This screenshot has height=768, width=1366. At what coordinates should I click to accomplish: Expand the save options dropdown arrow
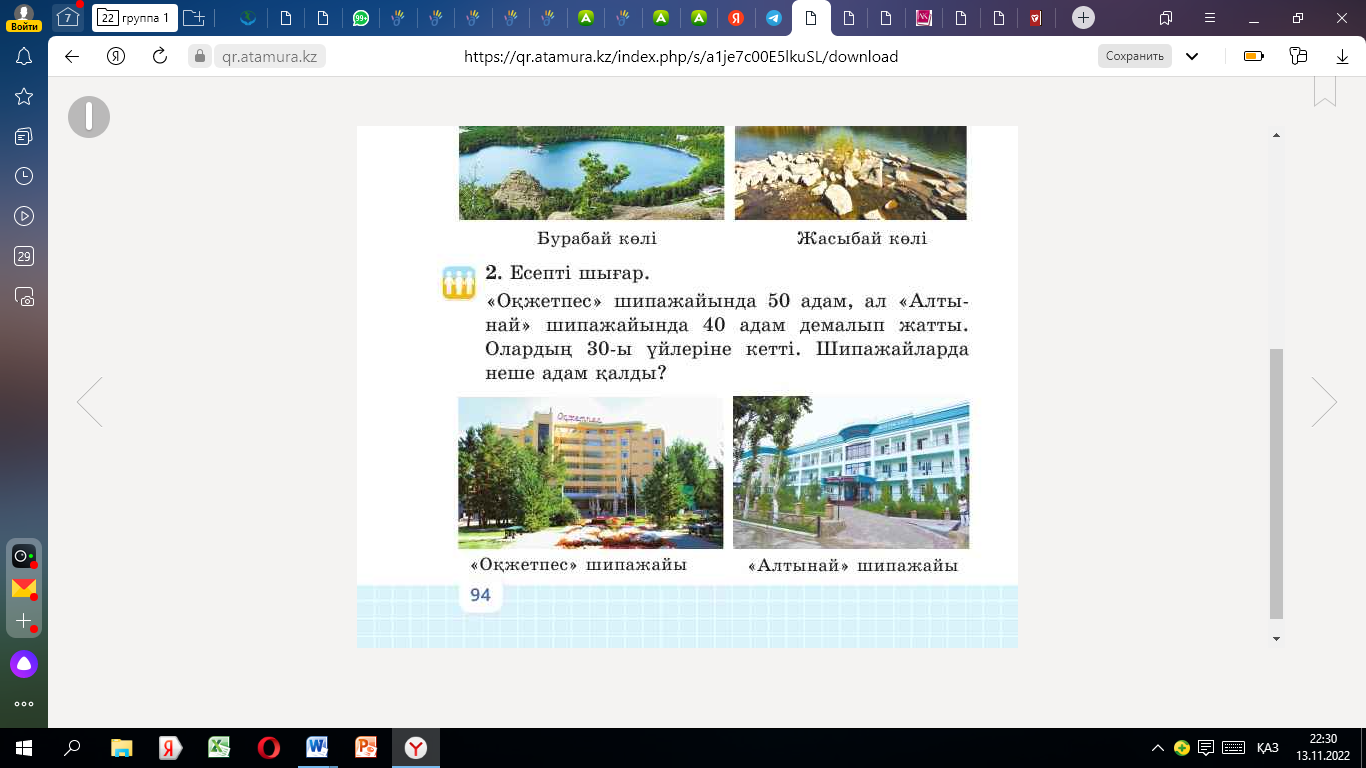tap(1192, 57)
